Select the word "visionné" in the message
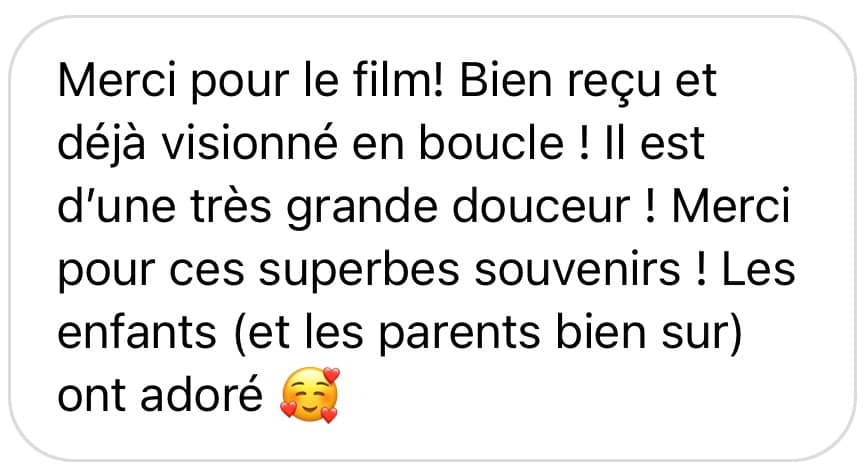The width and height of the screenshot is (864, 464). point(249,143)
